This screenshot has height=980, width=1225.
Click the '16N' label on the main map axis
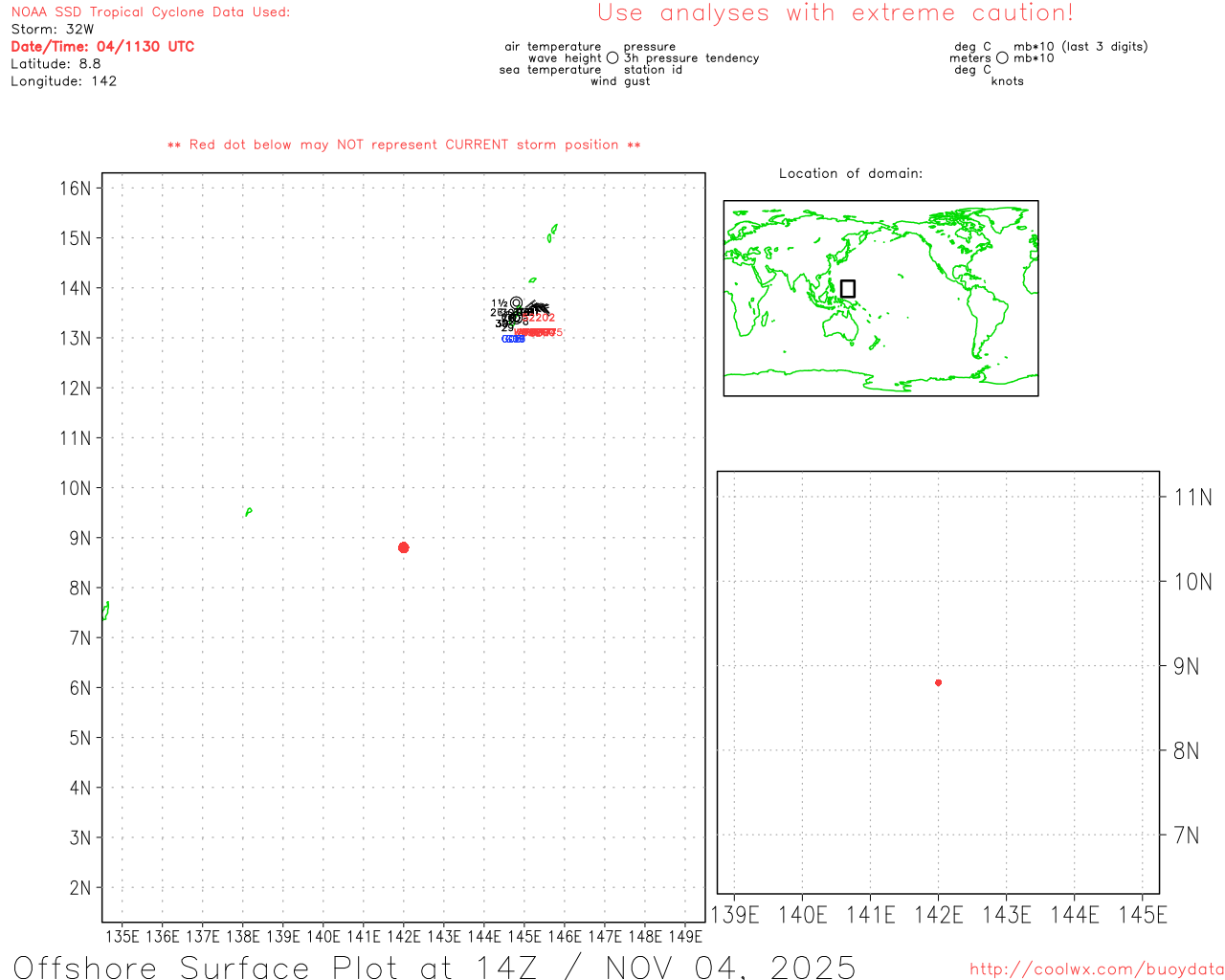(x=76, y=188)
